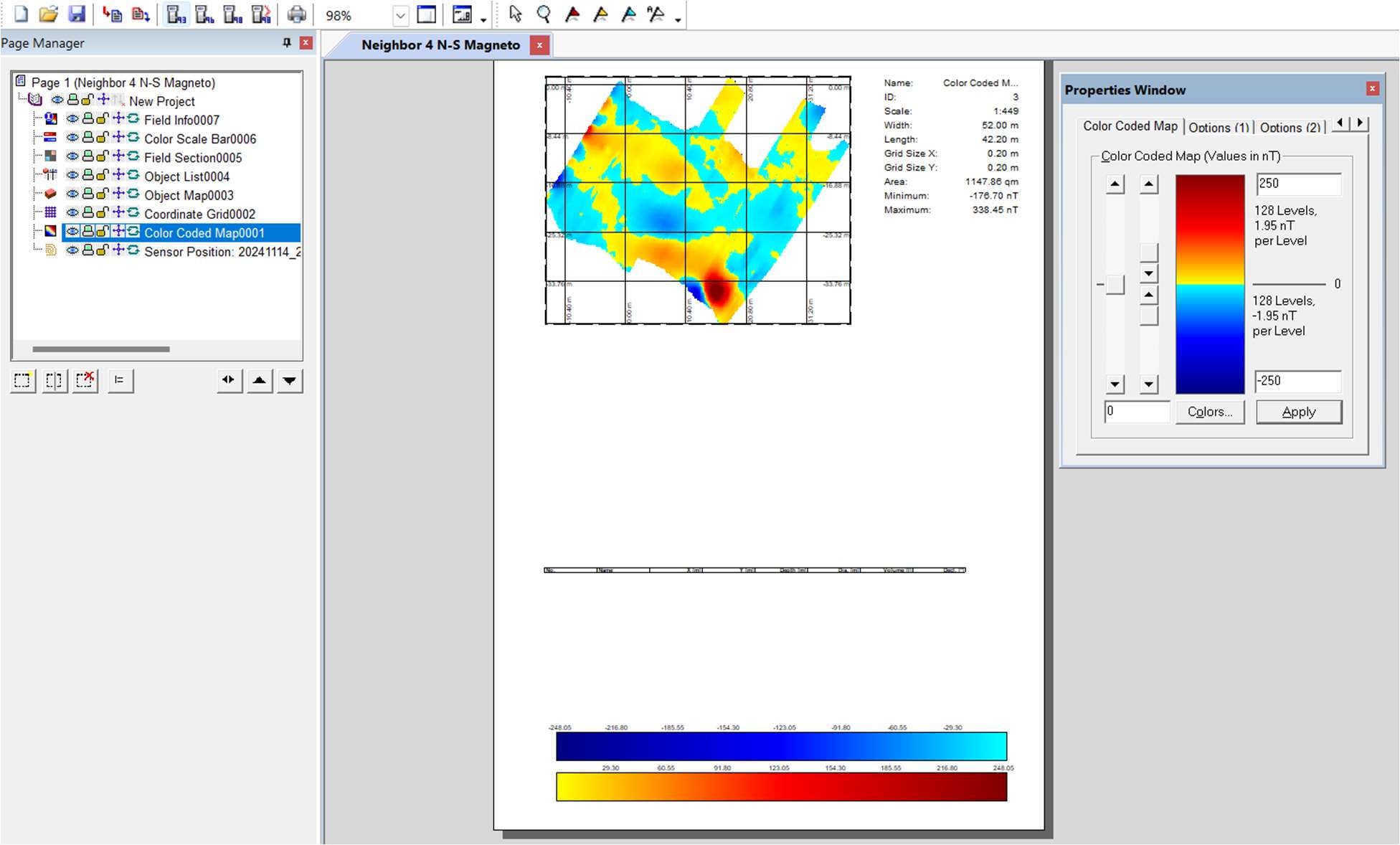Switch to the Options (1) tab
1400x845 pixels.
(1218, 128)
